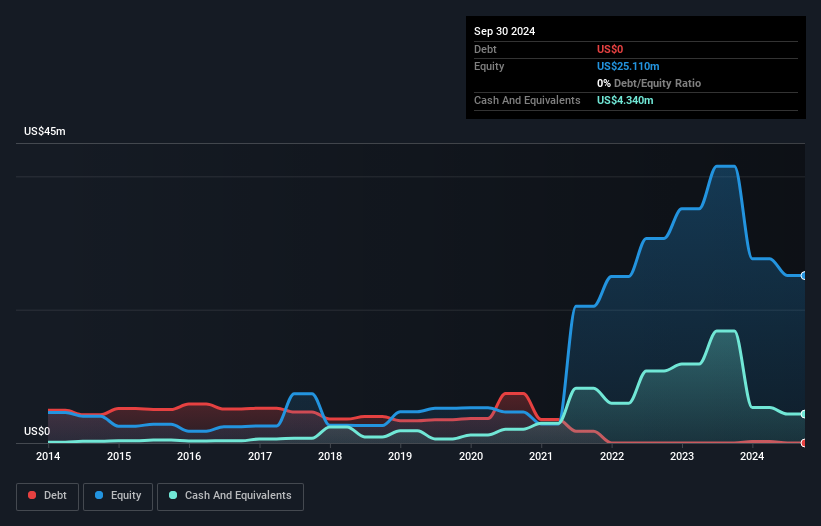Toggle the Equity series legend button

pos(118,496)
